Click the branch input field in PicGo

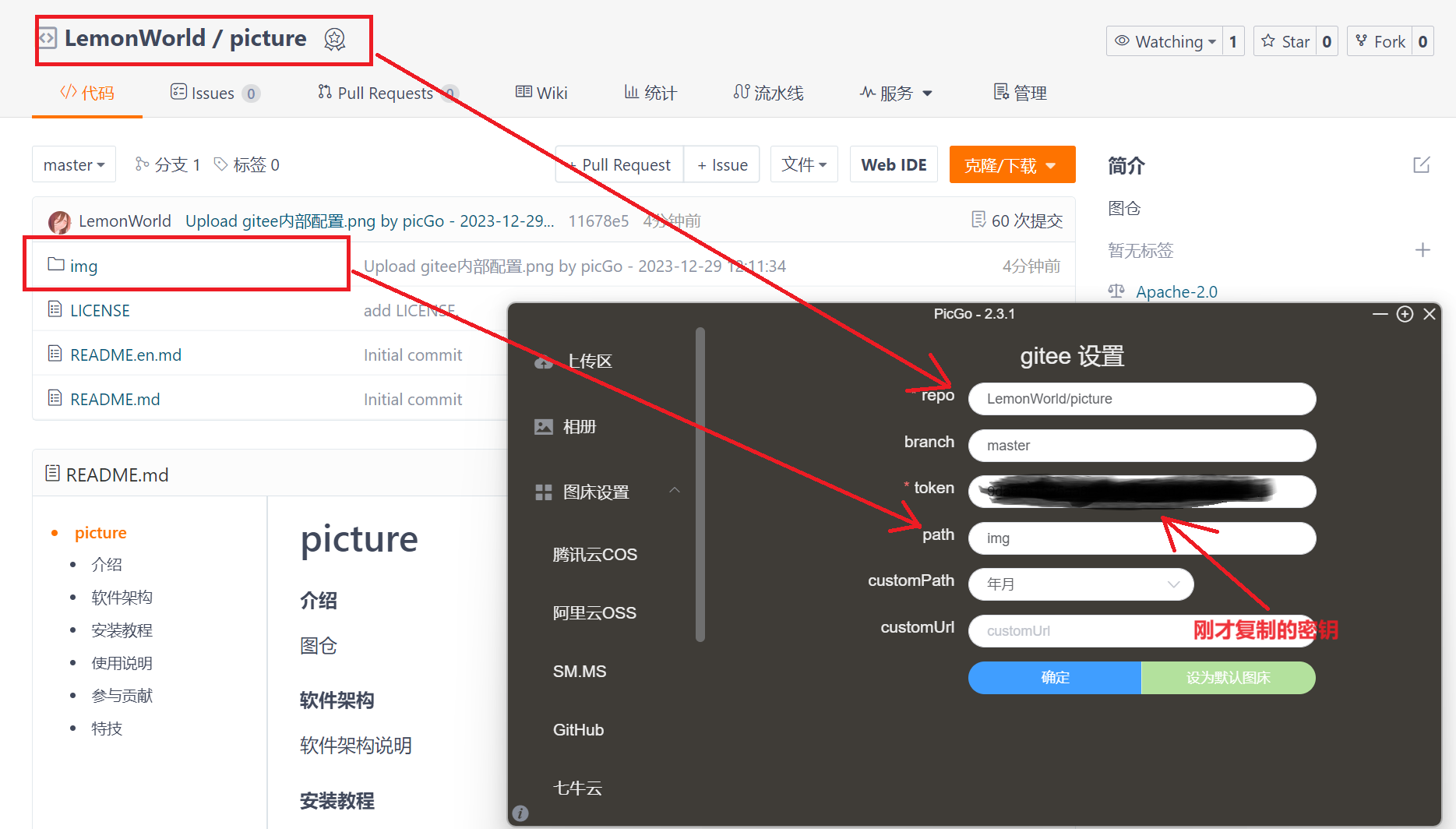pos(1142,446)
